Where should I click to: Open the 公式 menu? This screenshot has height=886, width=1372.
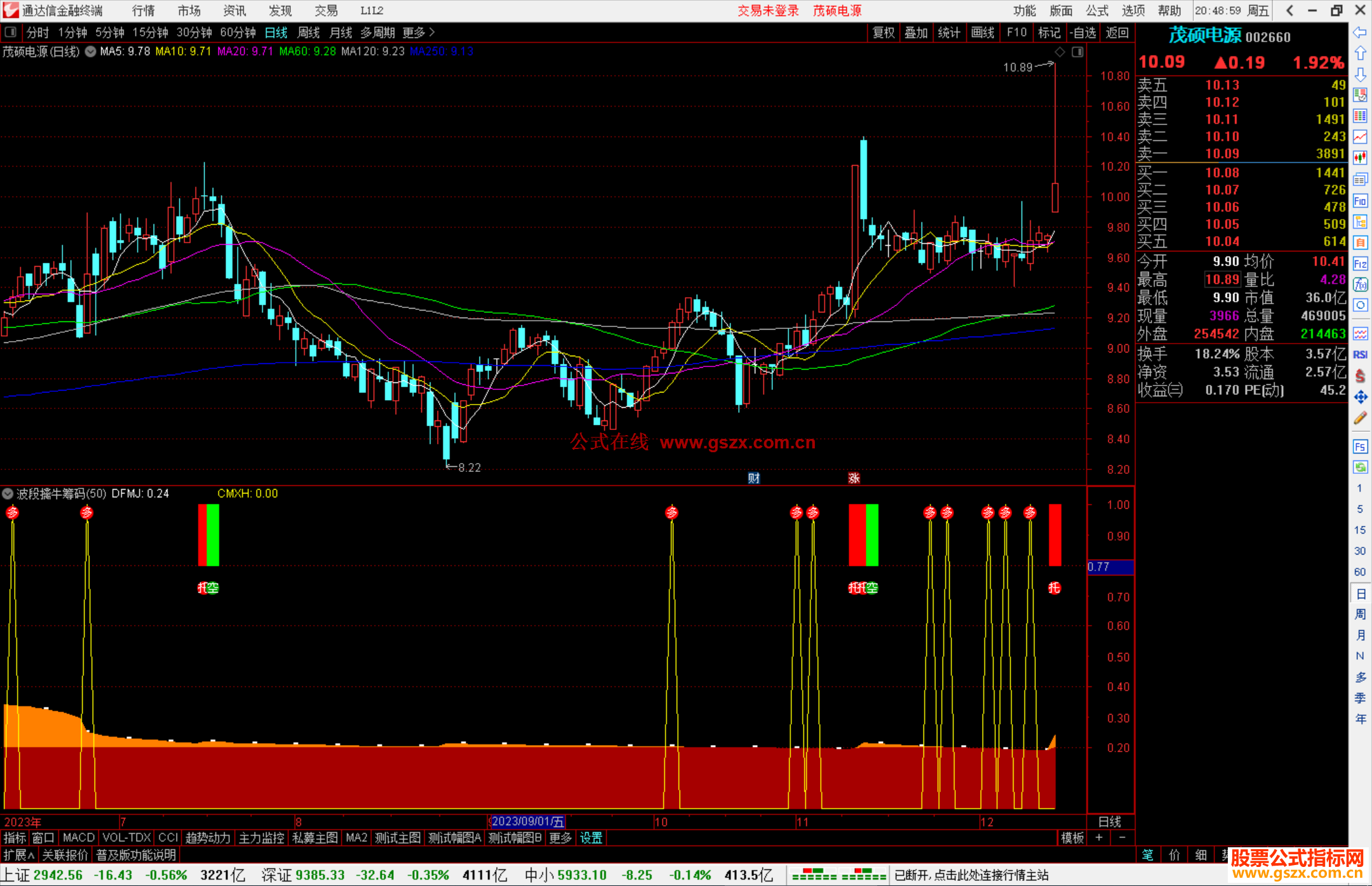[x=1097, y=11]
